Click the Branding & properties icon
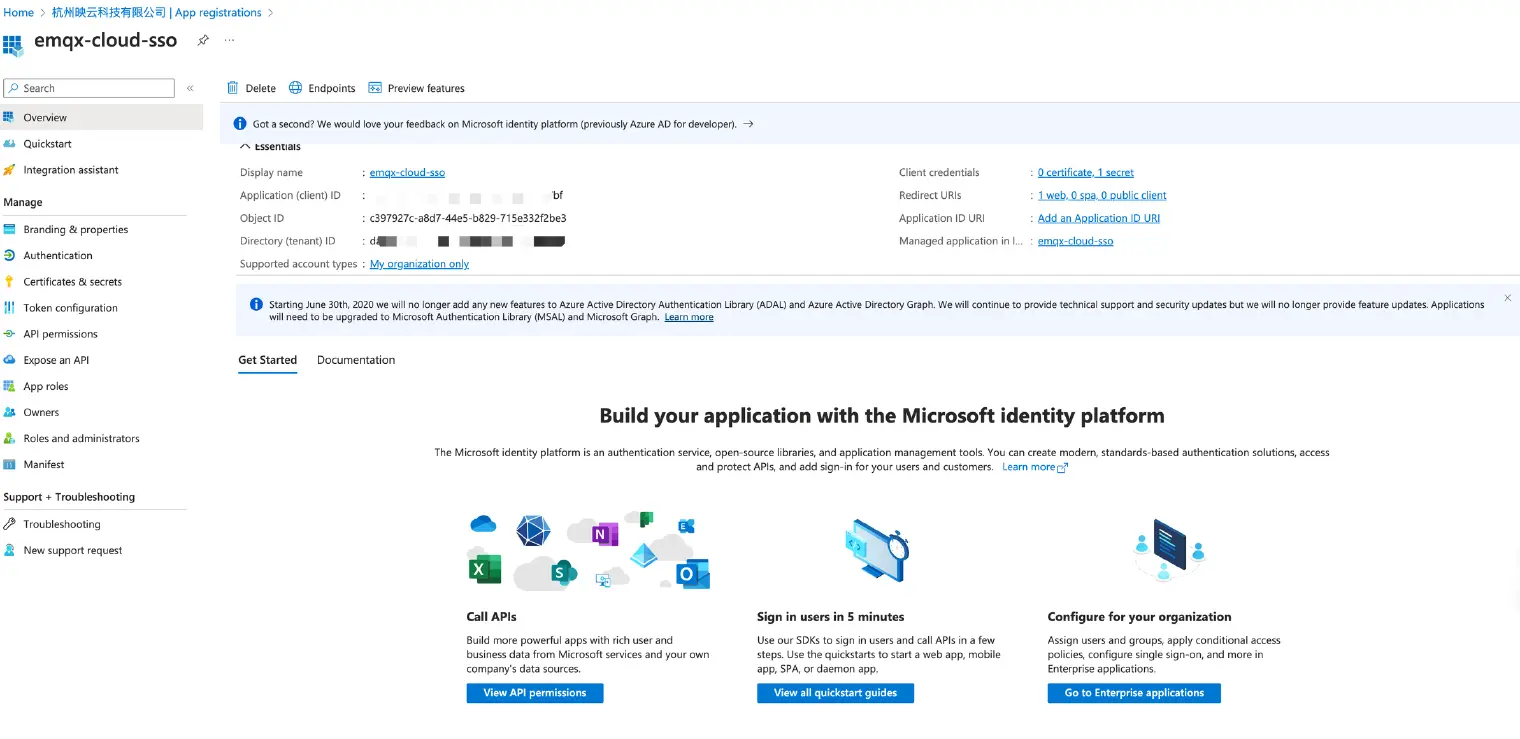 9,229
